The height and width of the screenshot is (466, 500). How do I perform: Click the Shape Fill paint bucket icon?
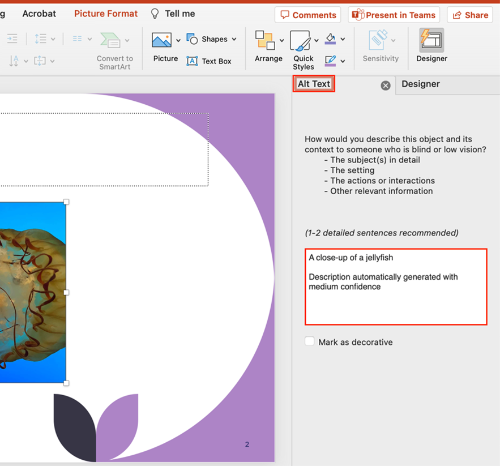330,39
